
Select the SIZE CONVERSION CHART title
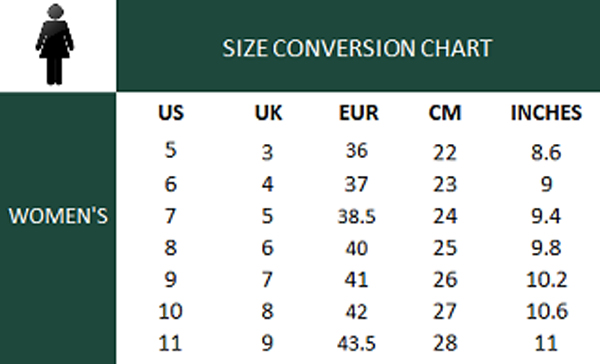357,48
